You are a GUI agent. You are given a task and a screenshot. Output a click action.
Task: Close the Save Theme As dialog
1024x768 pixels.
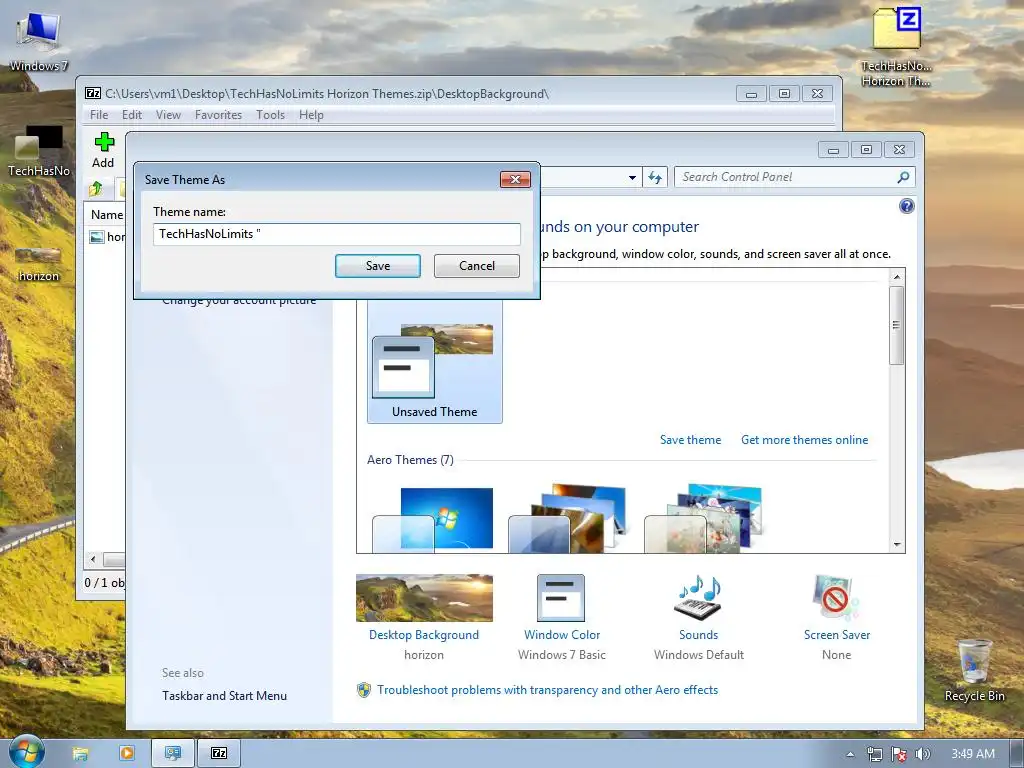pyautogui.click(x=515, y=180)
